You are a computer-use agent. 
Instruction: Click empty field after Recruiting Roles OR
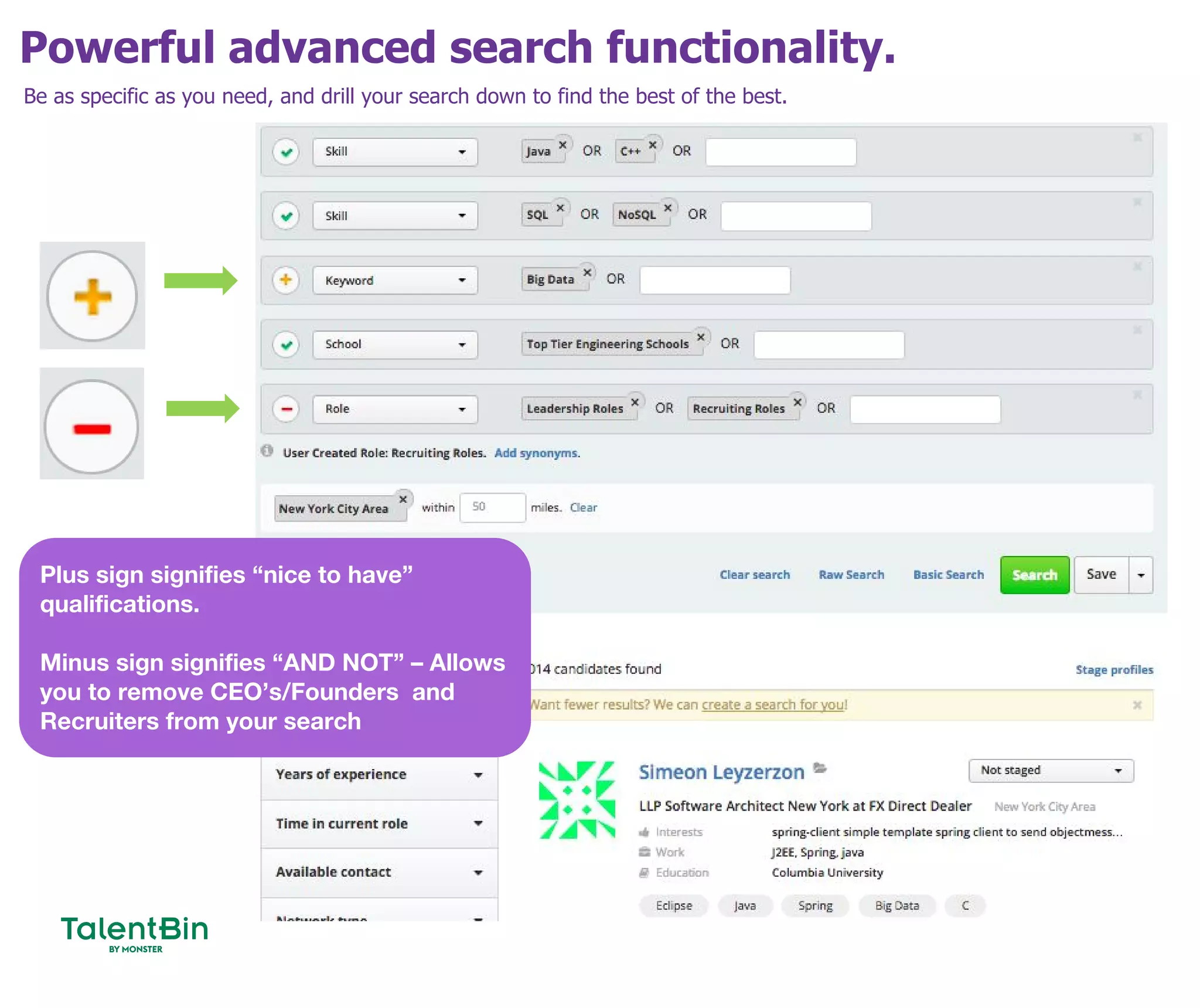925,409
